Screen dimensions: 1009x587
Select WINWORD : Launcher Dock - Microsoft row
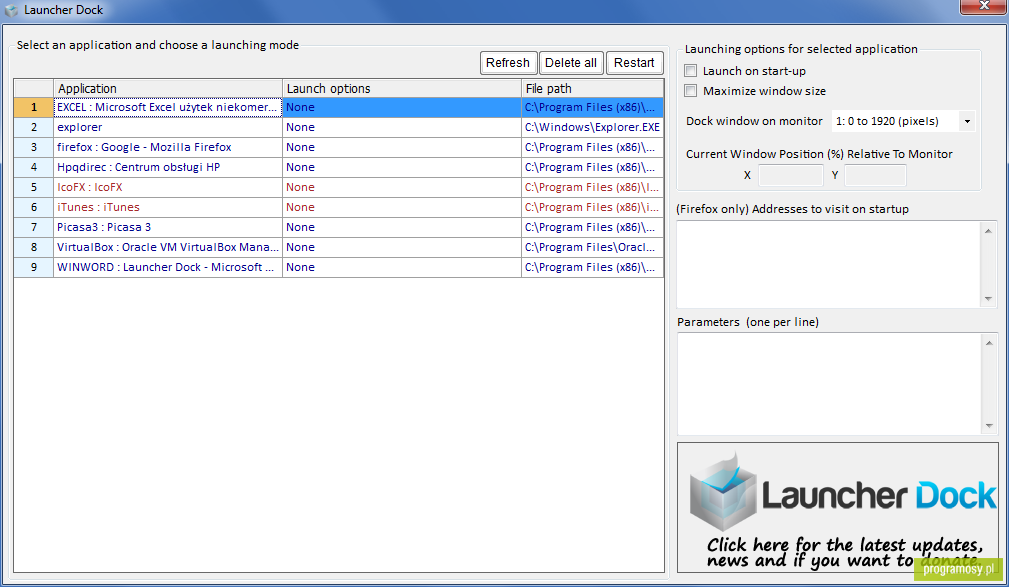pyautogui.click(x=338, y=267)
